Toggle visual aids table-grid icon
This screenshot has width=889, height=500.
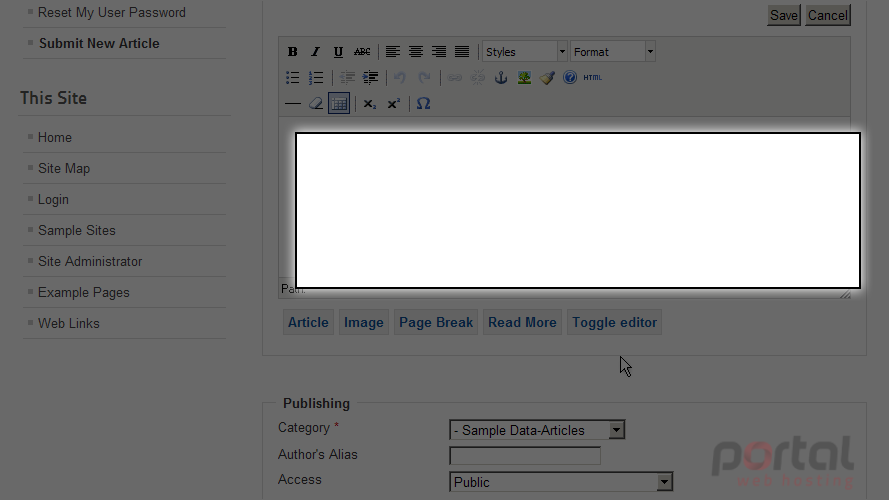(x=339, y=104)
